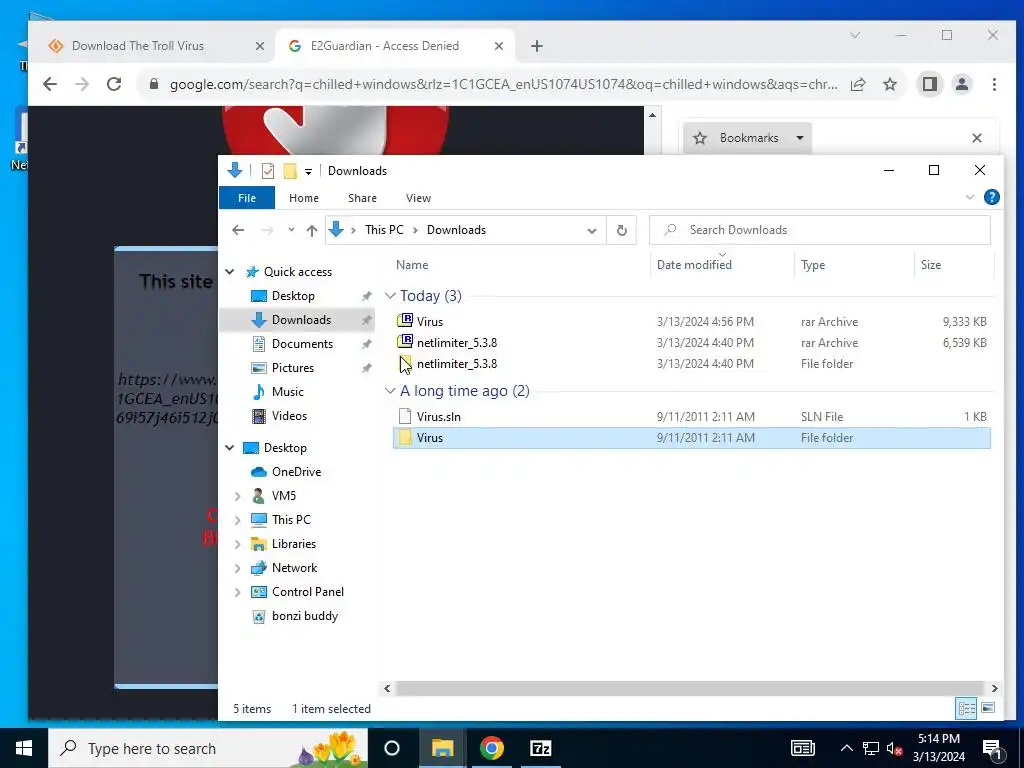
Task: Go back in Chrome
Action: [50, 84]
